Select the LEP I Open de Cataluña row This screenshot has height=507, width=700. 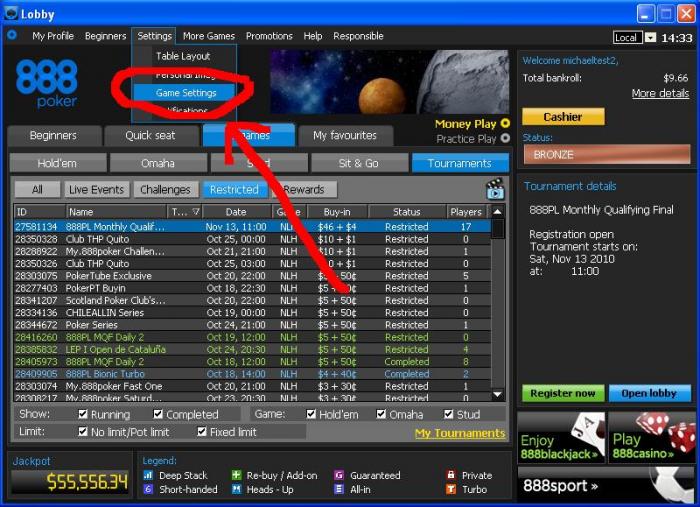click(253, 349)
